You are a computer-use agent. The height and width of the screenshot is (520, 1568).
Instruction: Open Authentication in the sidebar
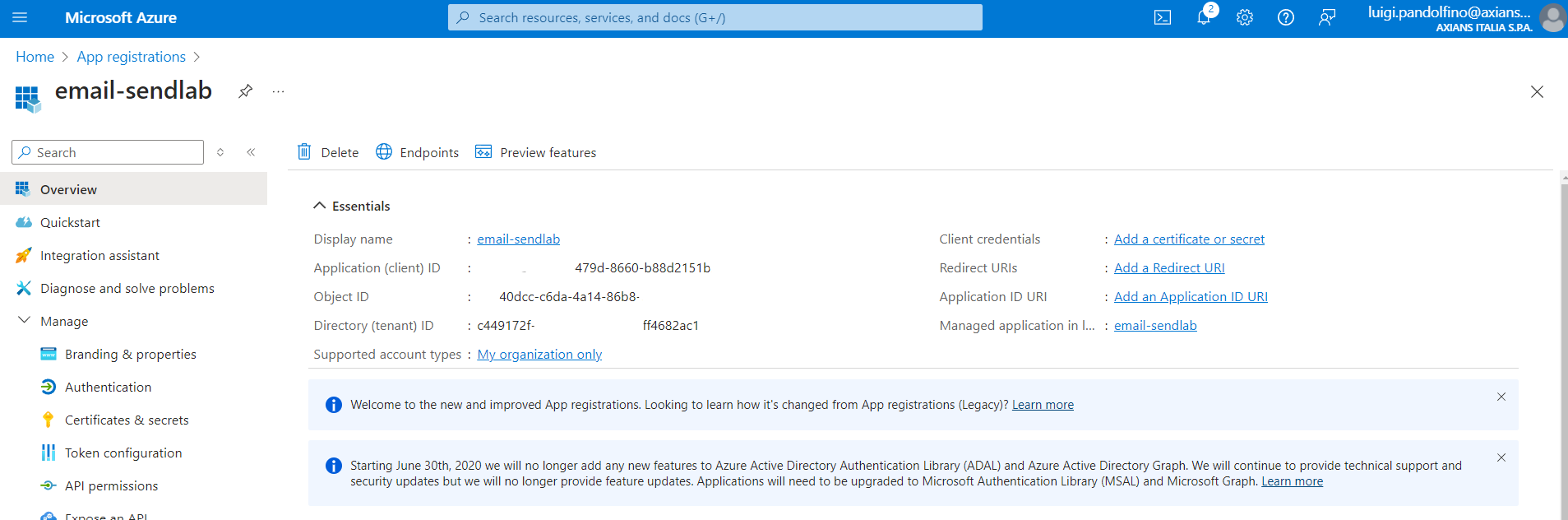pyautogui.click(x=108, y=387)
